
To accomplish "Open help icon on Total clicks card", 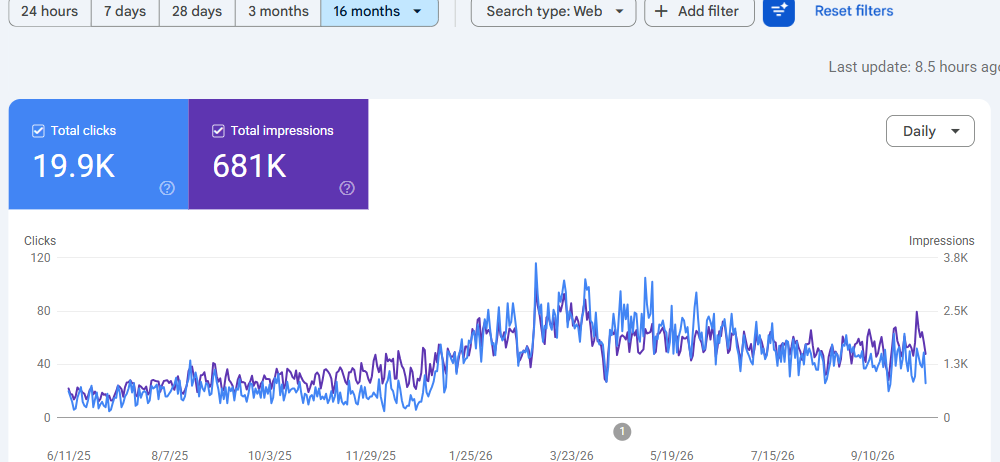I will pyautogui.click(x=167, y=188).
